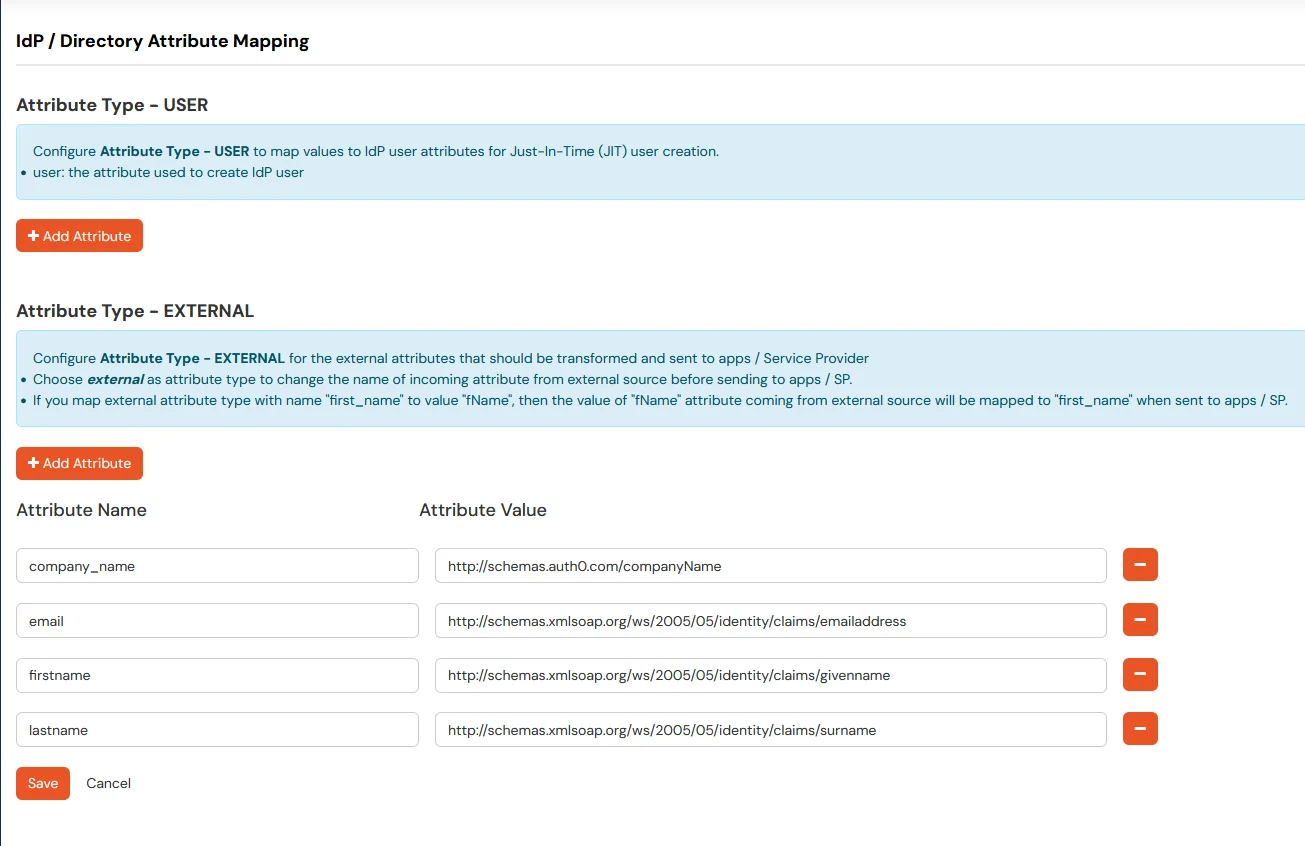Click the lastname attribute name field
Screen dimensions: 1305x846
point(216,729)
